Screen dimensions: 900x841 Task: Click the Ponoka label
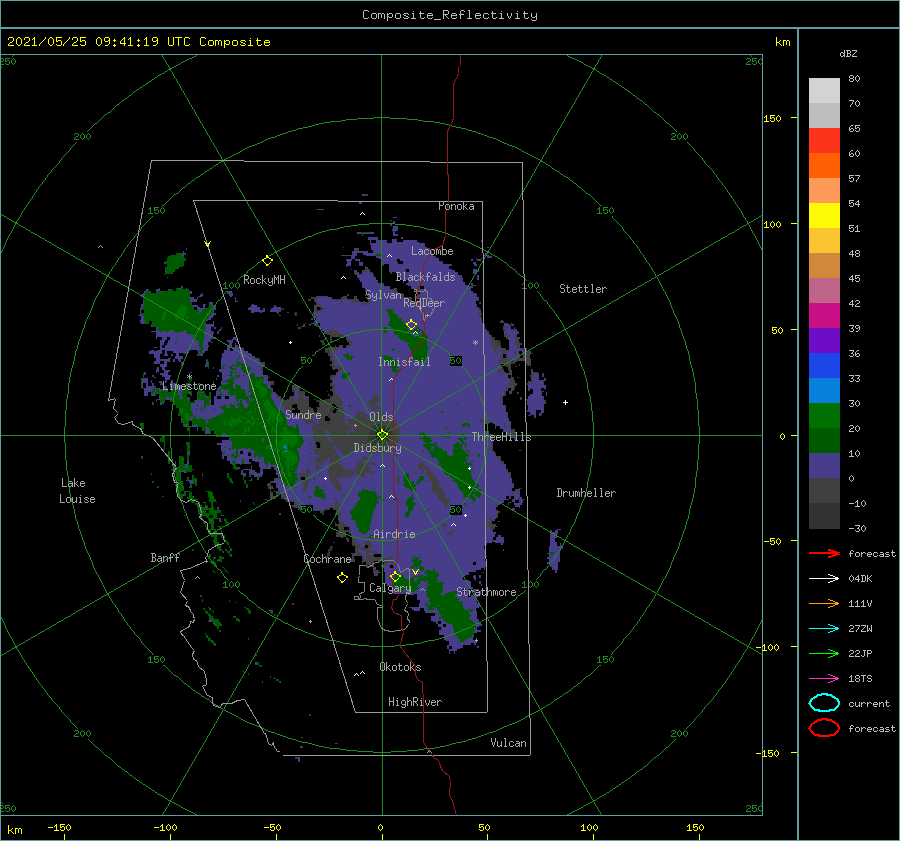(x=456, y=206)
